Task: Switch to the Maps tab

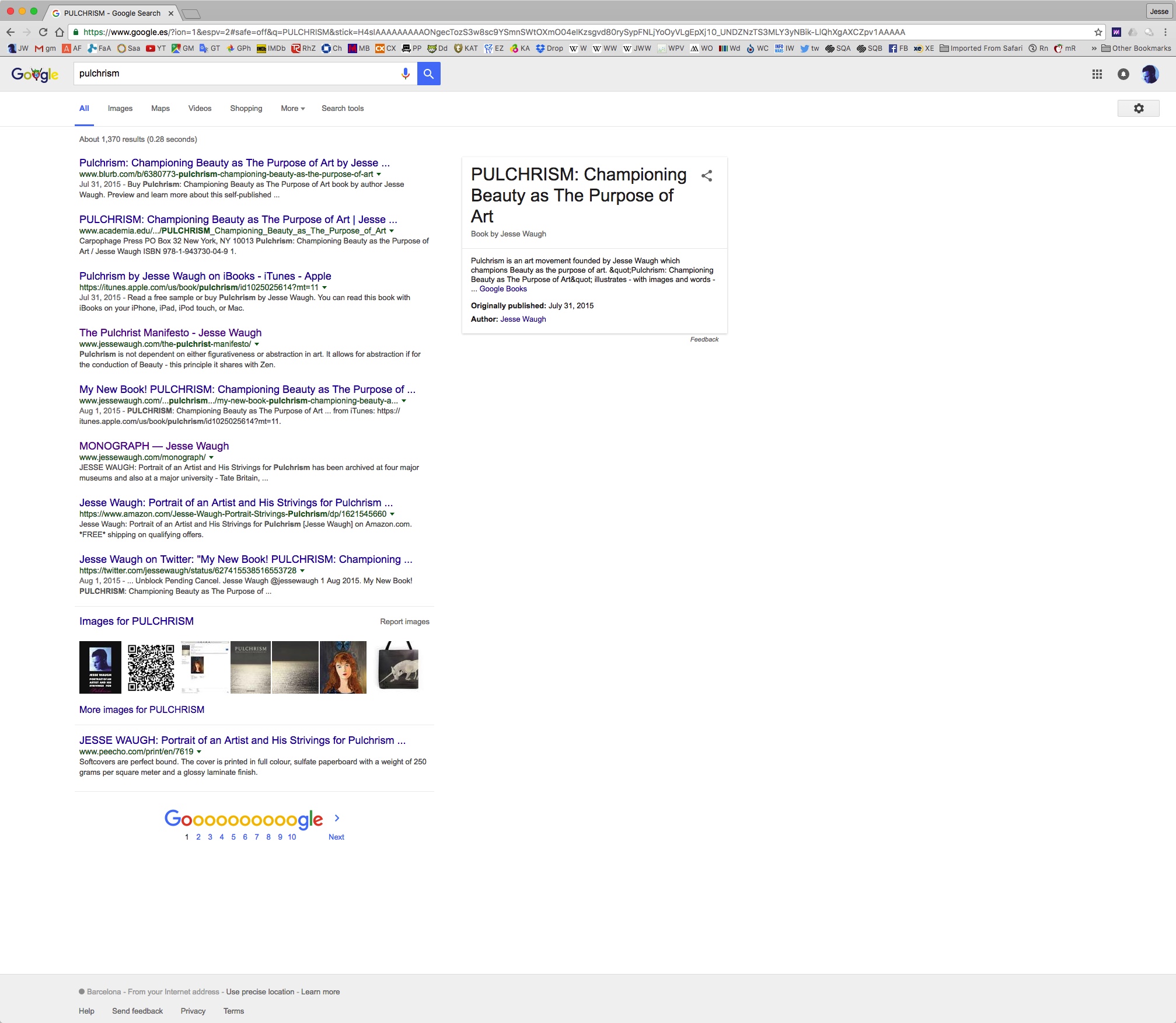Action: point(160,109)
